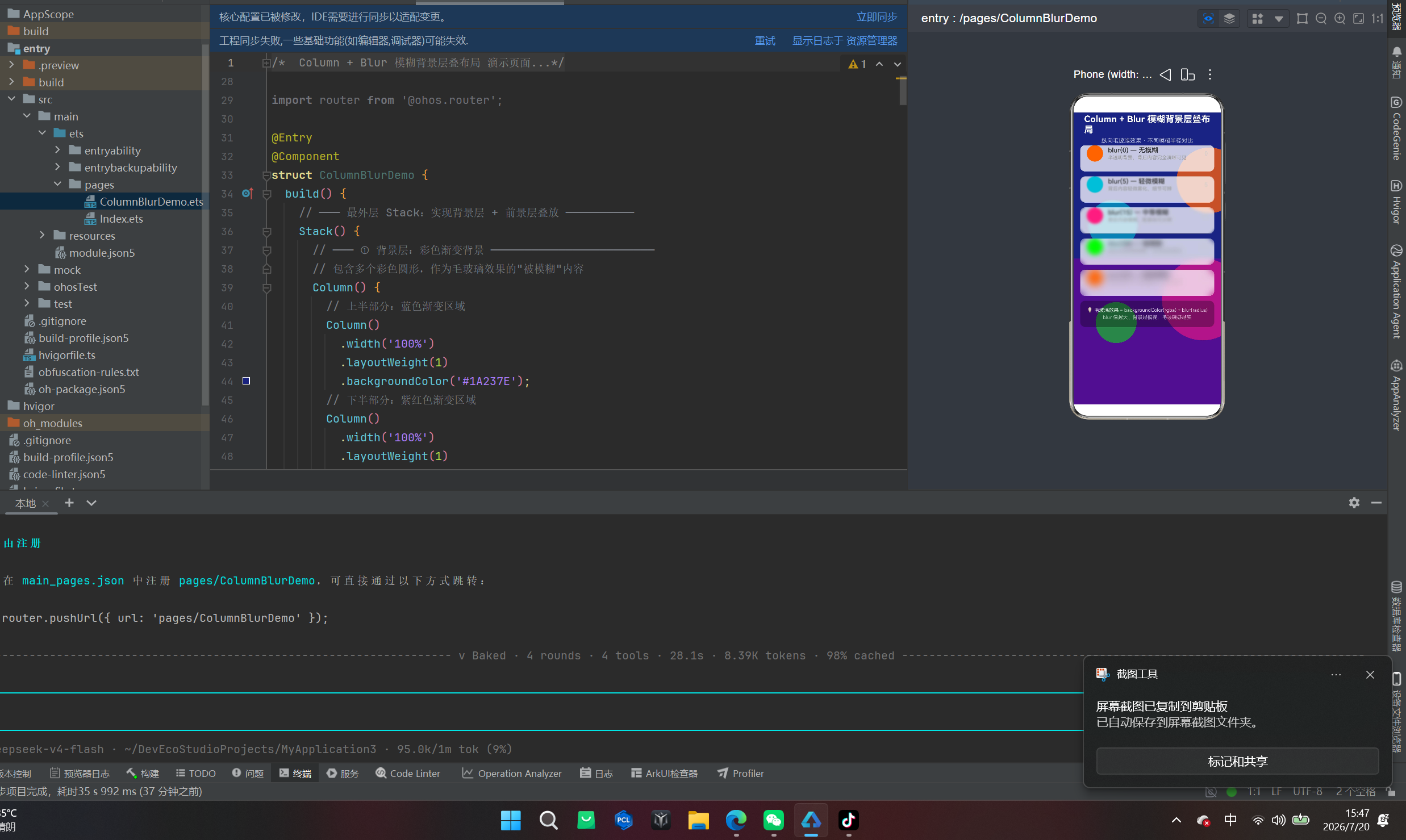Image resolution: width=1406 pixels, height=840 pixels.
Task: Open the 通知 notifications side panel
Action: coord(1397,62)
